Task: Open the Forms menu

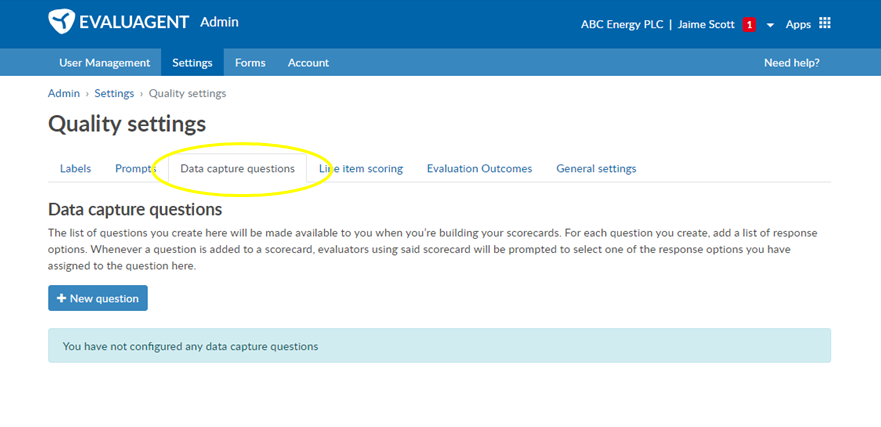Action: tap(250, 62)
